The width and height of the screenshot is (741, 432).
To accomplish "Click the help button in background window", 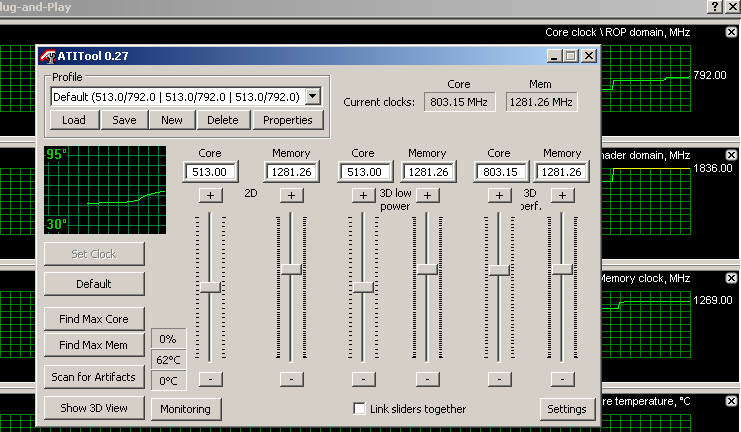I will click(x=714, y=7).
